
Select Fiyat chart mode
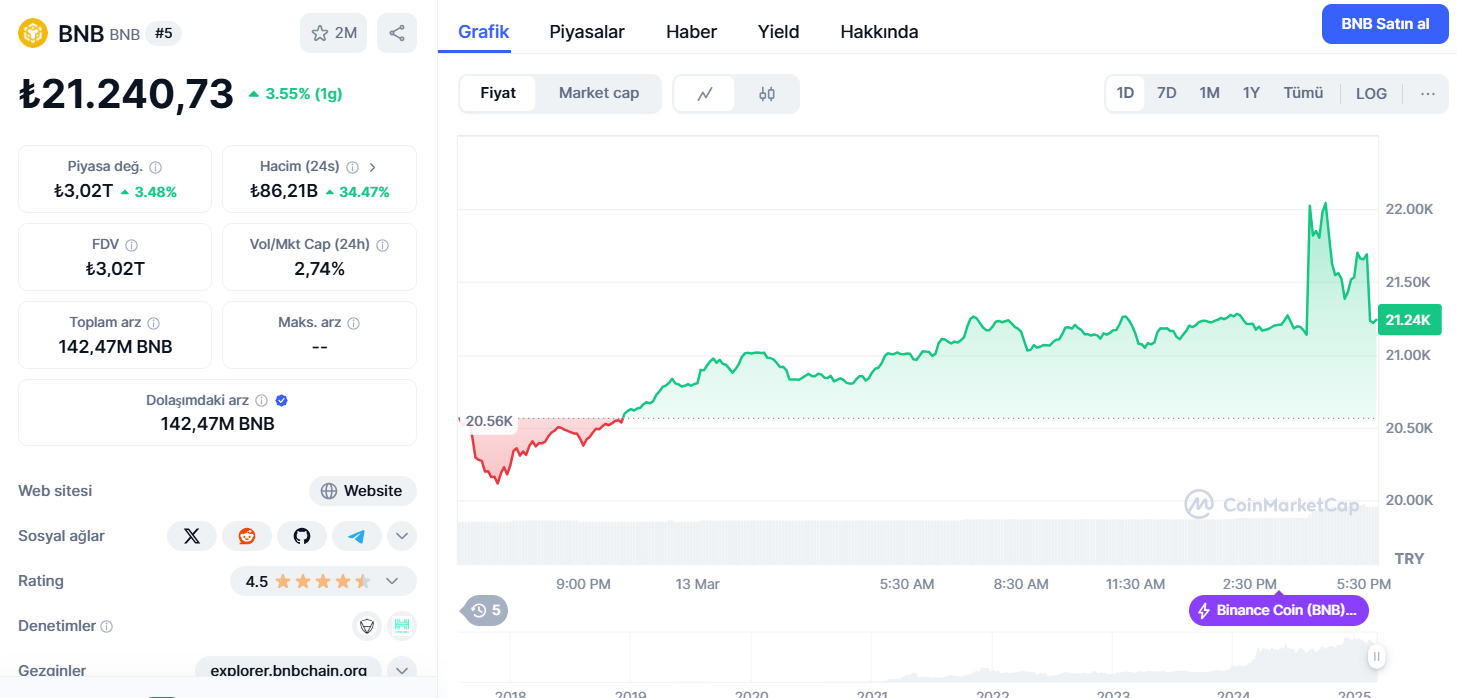pos(498,93)
